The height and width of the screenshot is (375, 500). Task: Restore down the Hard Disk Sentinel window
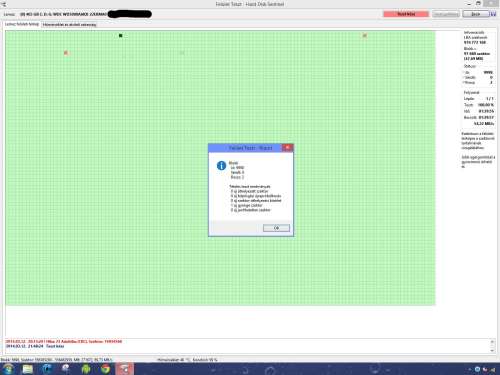click(478, 4)
